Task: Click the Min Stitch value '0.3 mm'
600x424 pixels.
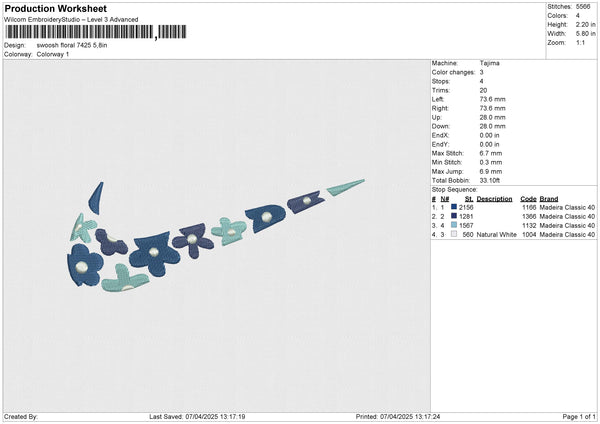Action: point(491,162)
